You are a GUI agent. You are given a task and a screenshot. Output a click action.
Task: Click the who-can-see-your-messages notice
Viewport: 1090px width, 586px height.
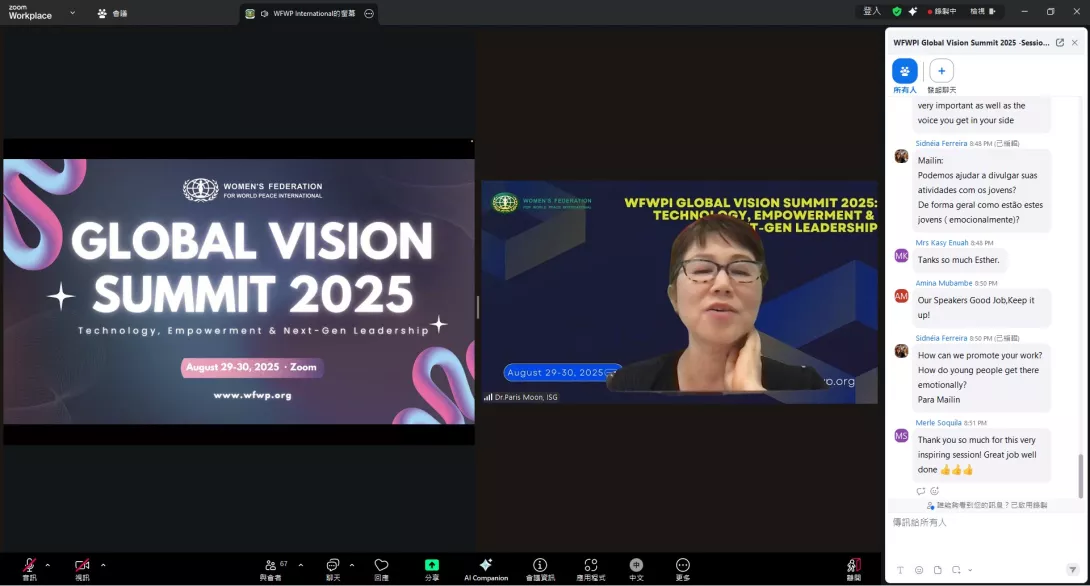pos(986,505)
